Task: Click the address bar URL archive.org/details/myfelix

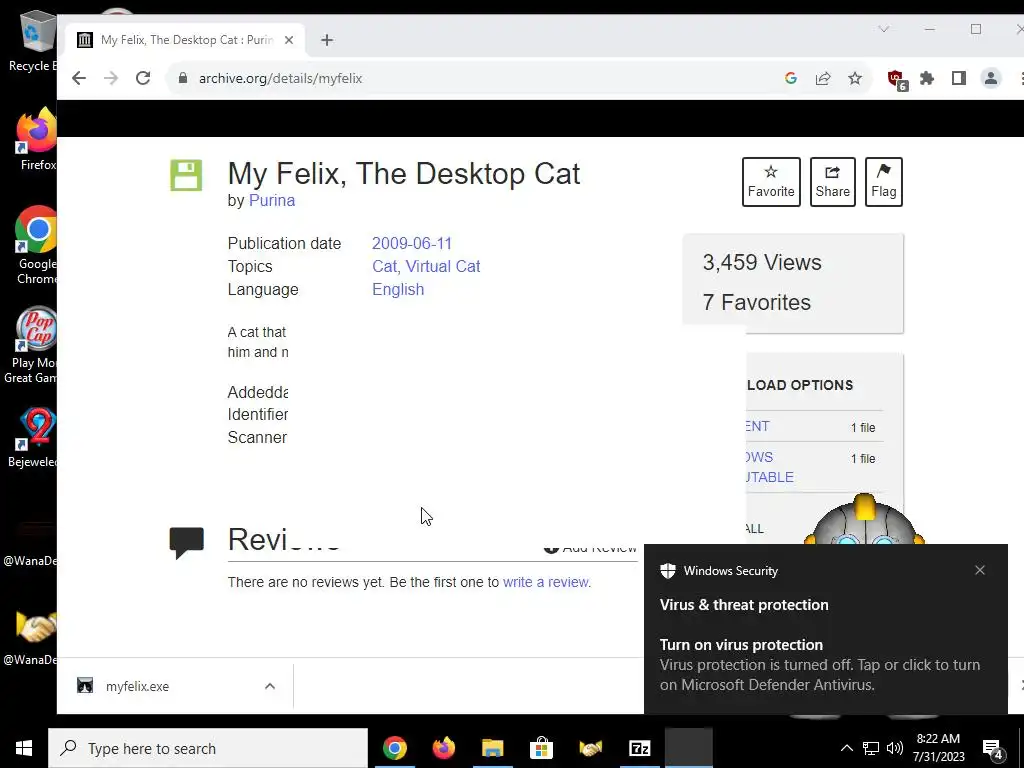Action: click(280, 78)
